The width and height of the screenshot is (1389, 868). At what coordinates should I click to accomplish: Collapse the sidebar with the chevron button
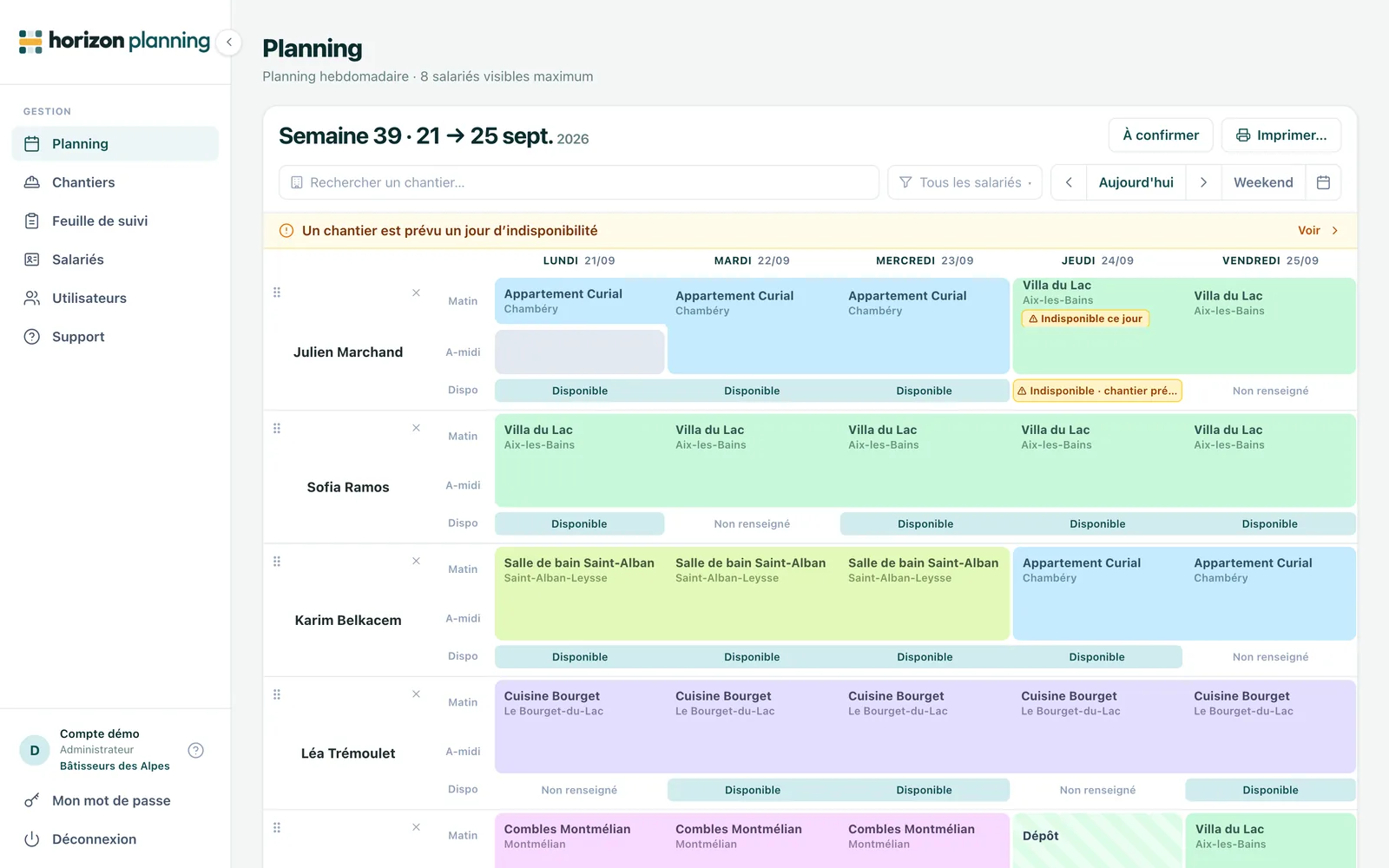(229, 42)
